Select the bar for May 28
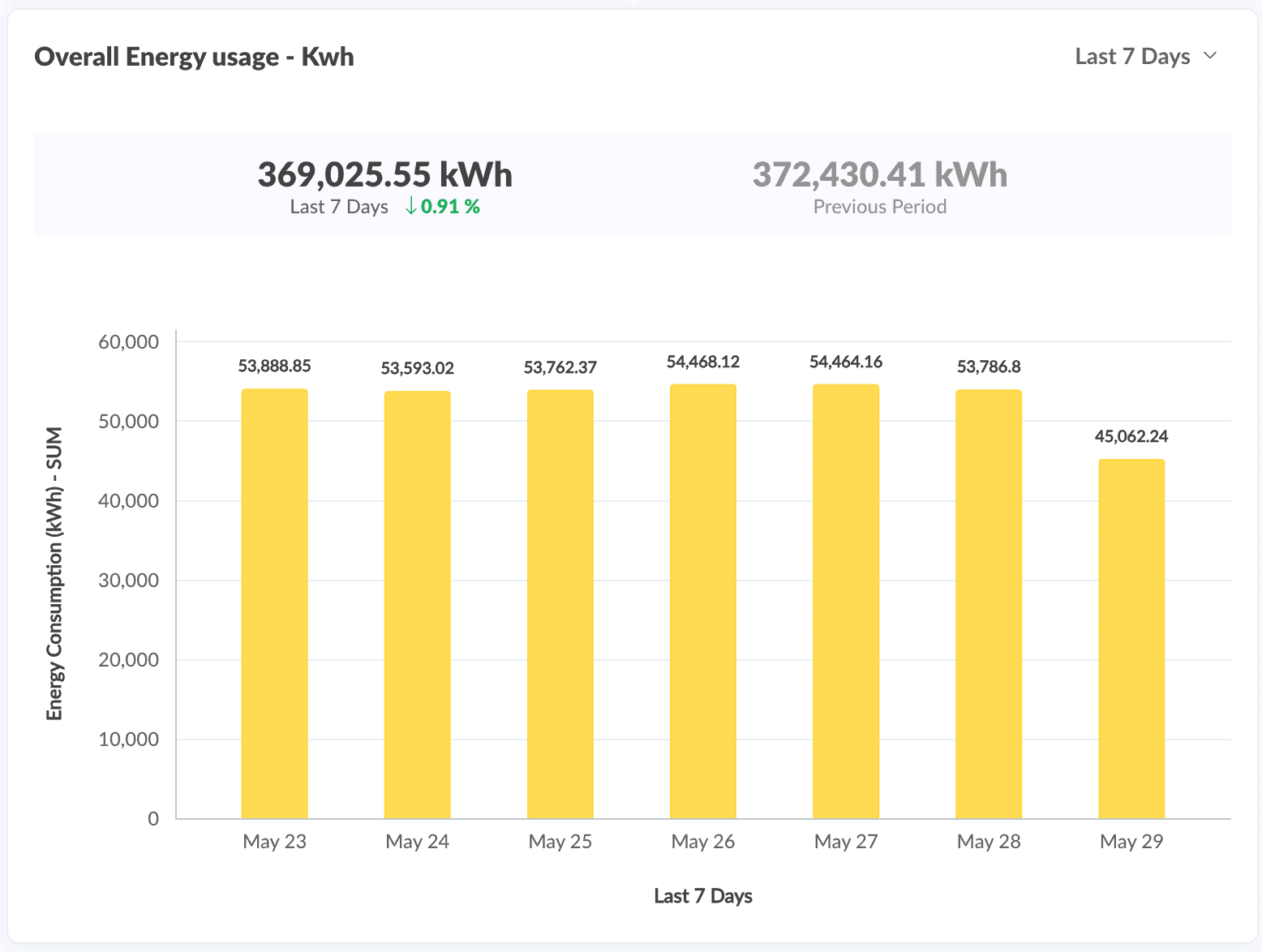The height and width of the screenshot is (952, 1262). 988,604
